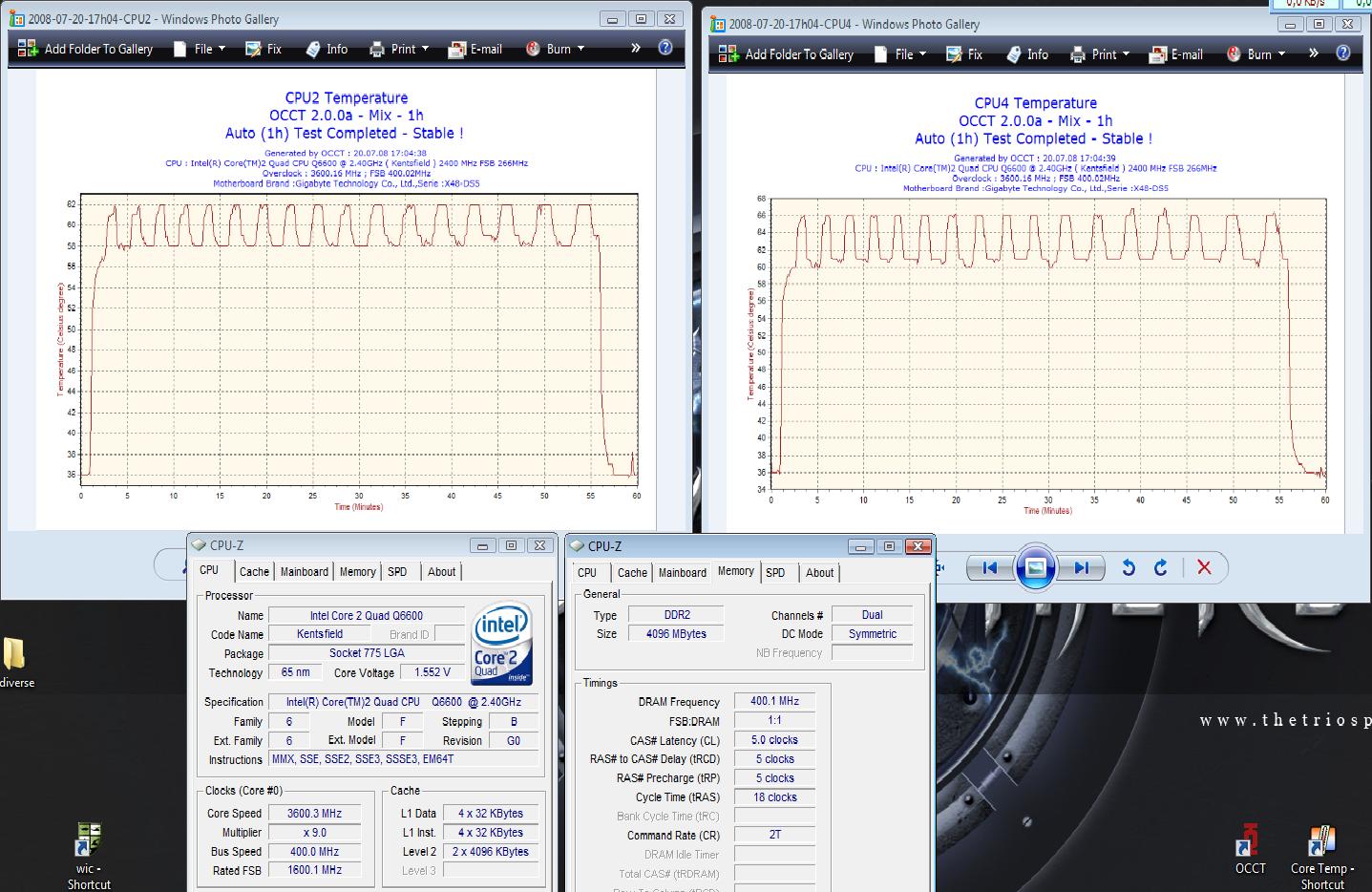Click the DRAM Frequency 400.1 MHz value
This screenshot has width=1372, height=892.
(774, 701)
